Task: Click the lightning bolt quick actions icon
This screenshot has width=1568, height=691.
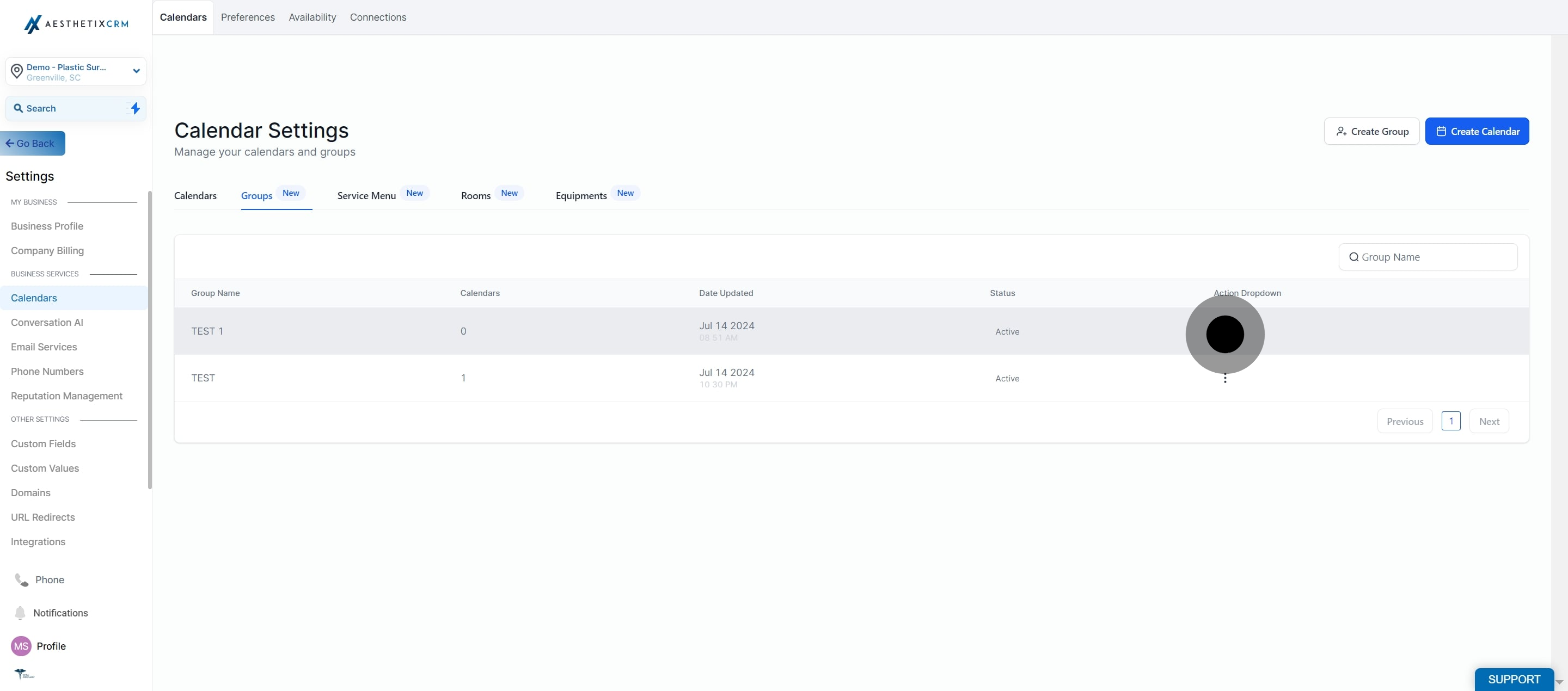Action: click(x=135, y=108)
